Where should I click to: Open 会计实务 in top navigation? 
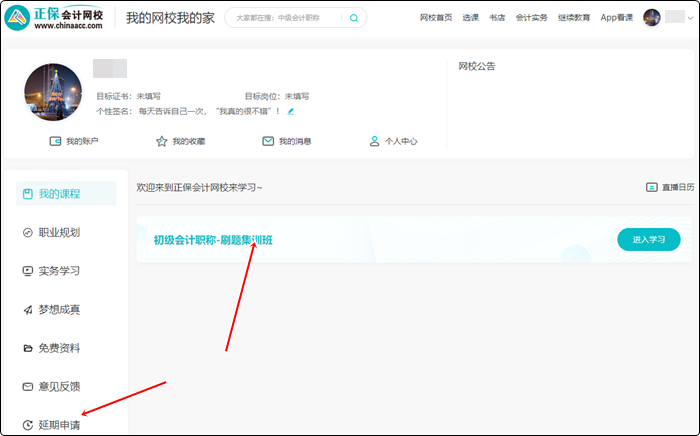pos(531,18)
